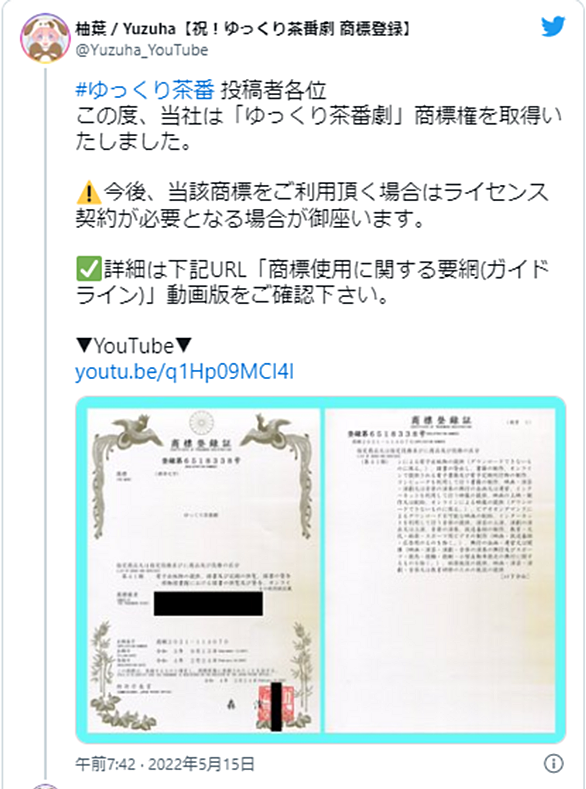
Task: Open the tweet info icon
Action: (x=553, y=764)
